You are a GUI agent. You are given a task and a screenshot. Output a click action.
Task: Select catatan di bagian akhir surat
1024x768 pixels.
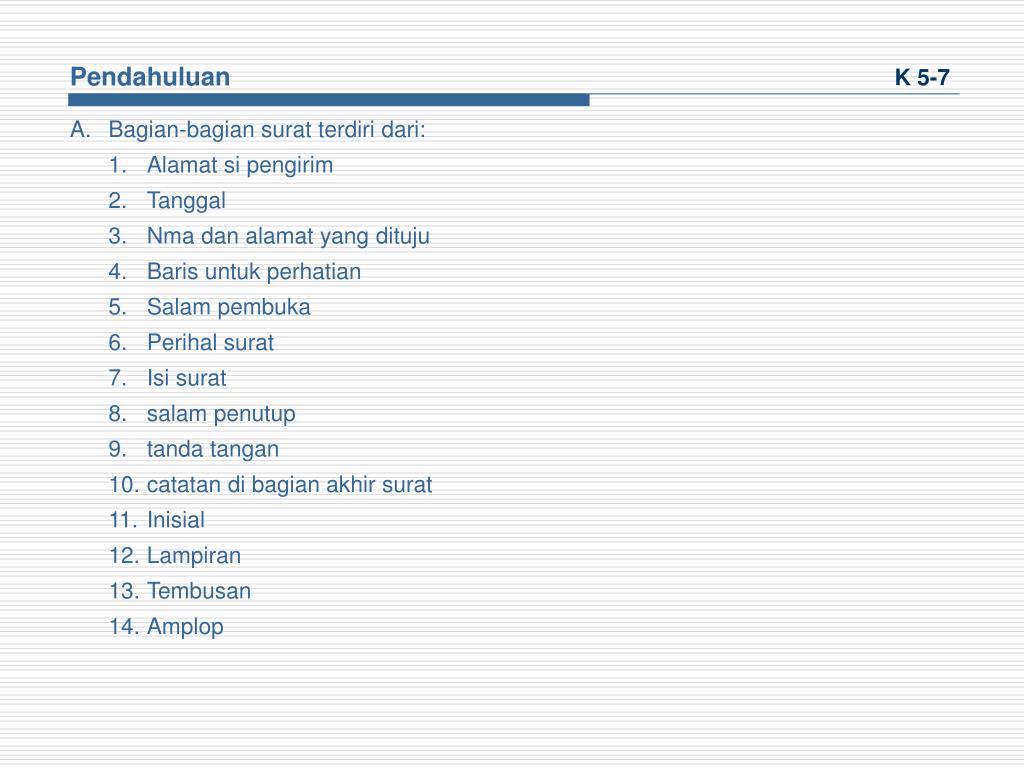coord(289,485)
